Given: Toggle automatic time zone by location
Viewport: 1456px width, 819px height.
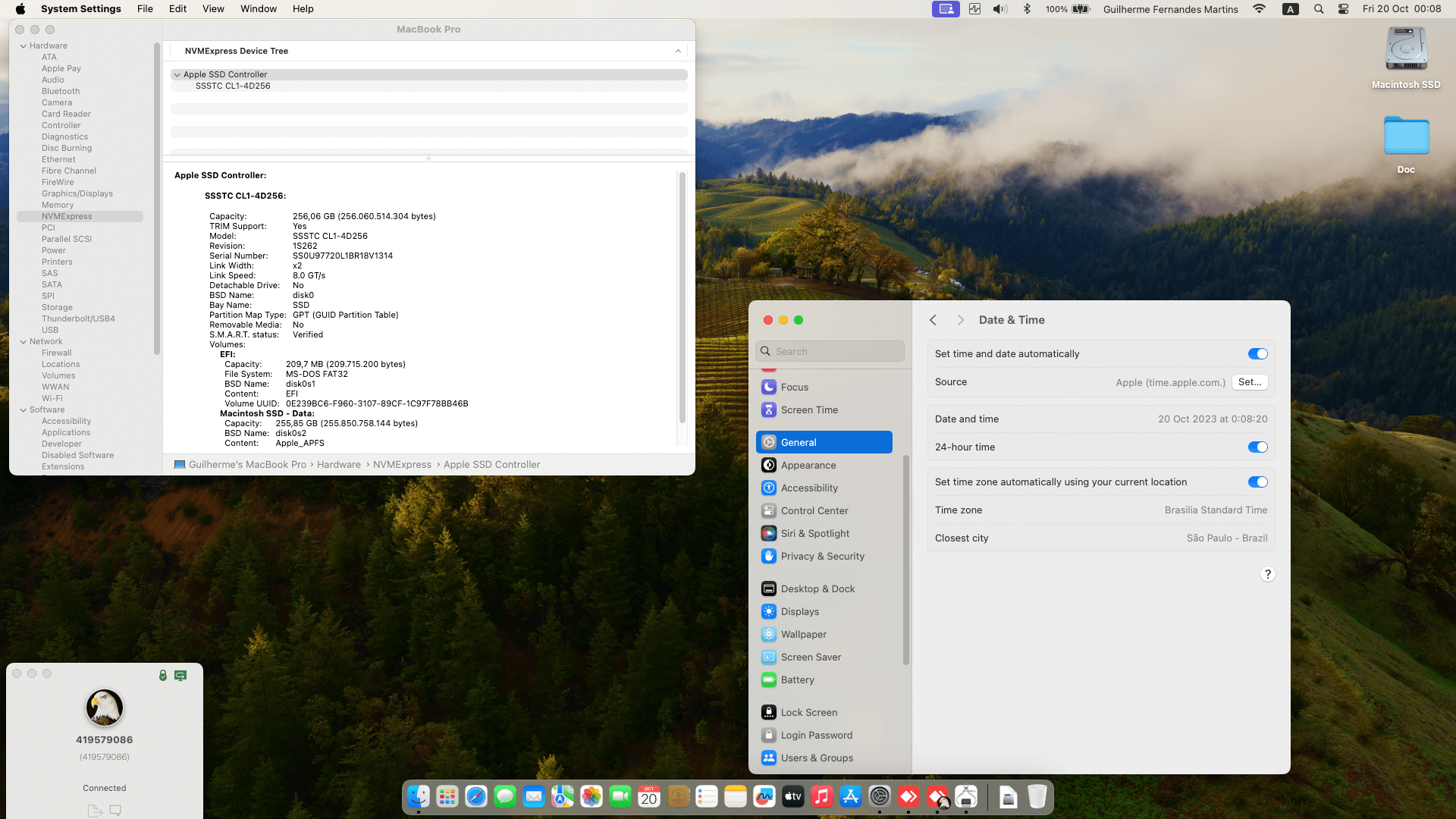Looking at the screenshot, I should click(1257, 482).
